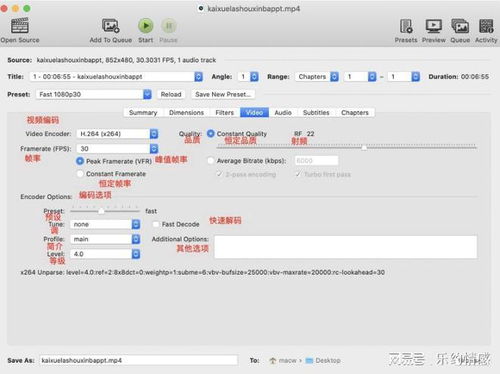500x374 pixels.
Task: Click the Save New Preset button
Action: click(x=223, y=94)
